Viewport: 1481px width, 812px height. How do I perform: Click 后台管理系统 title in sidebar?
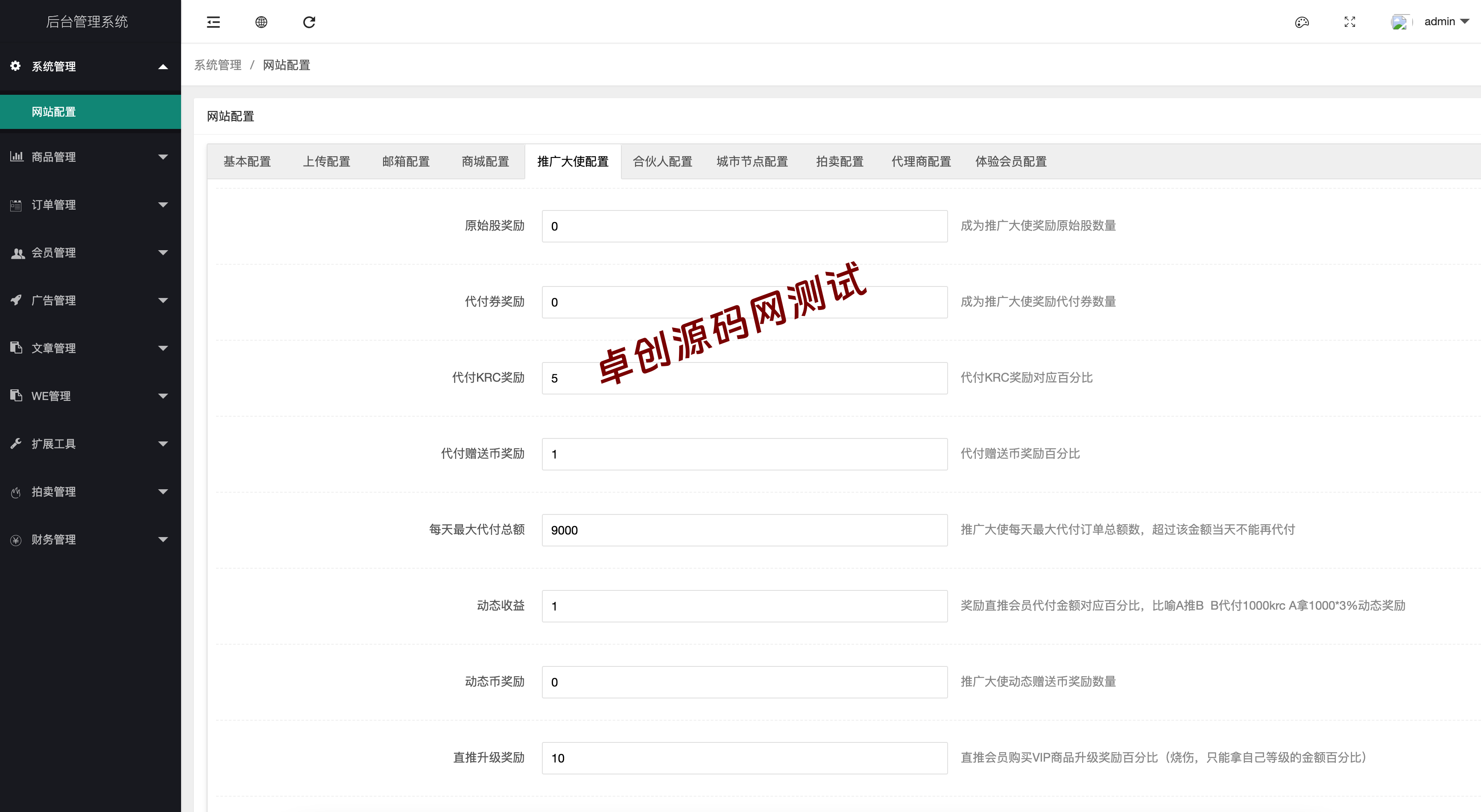(87, 22)
